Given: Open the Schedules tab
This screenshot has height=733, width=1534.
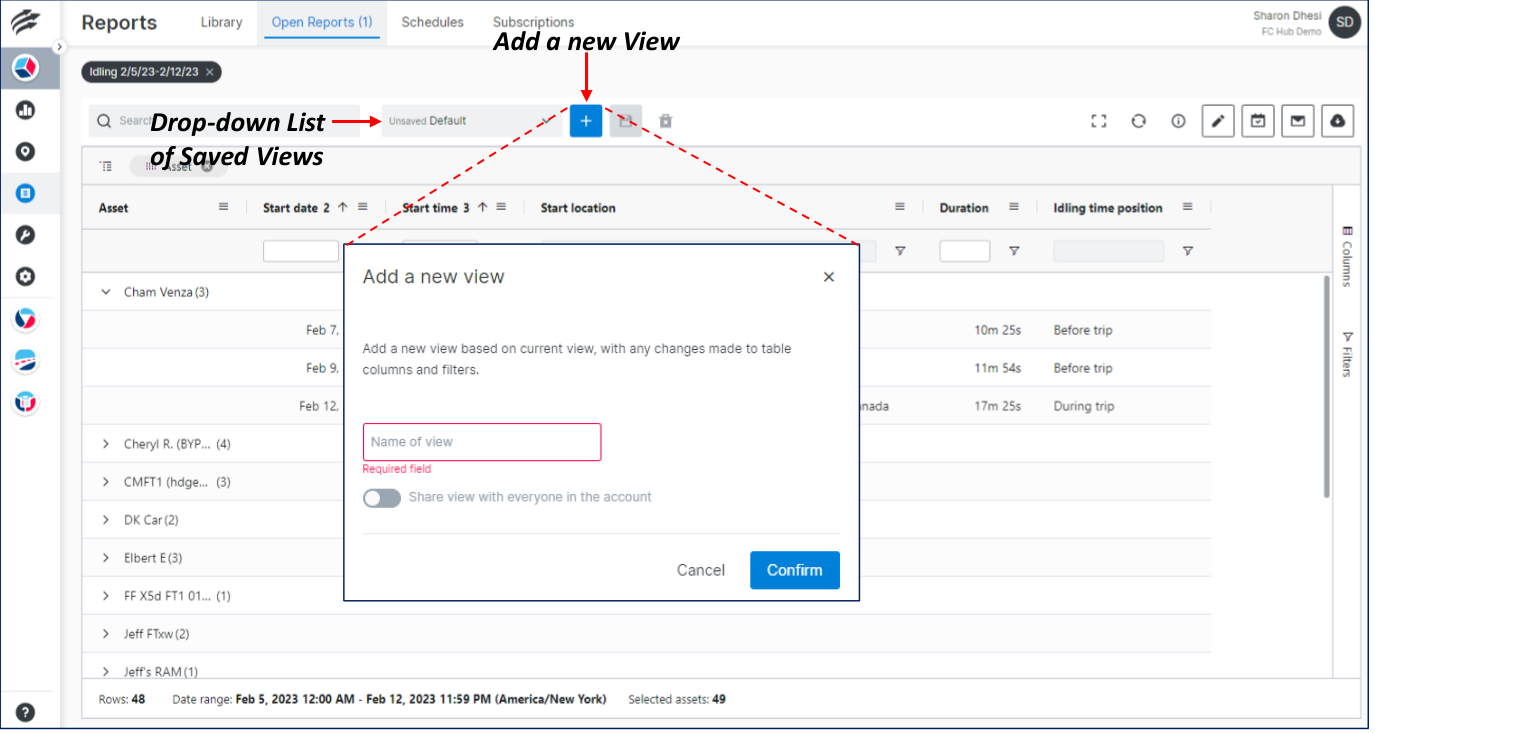Looking at the screenshot, I should tap(432, 22).
